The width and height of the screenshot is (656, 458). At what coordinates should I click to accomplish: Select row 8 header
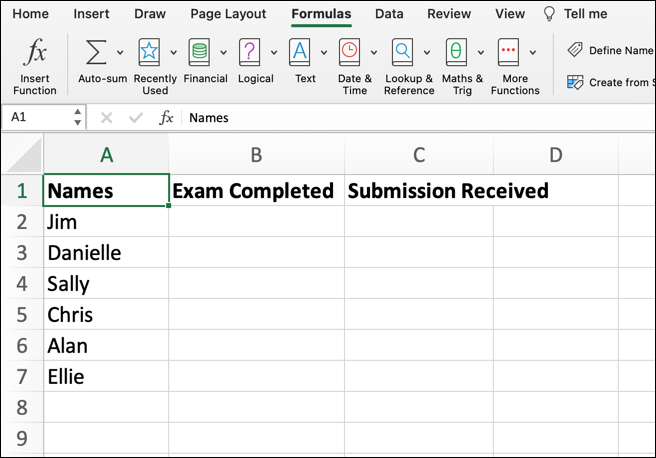tap(22, 407)
